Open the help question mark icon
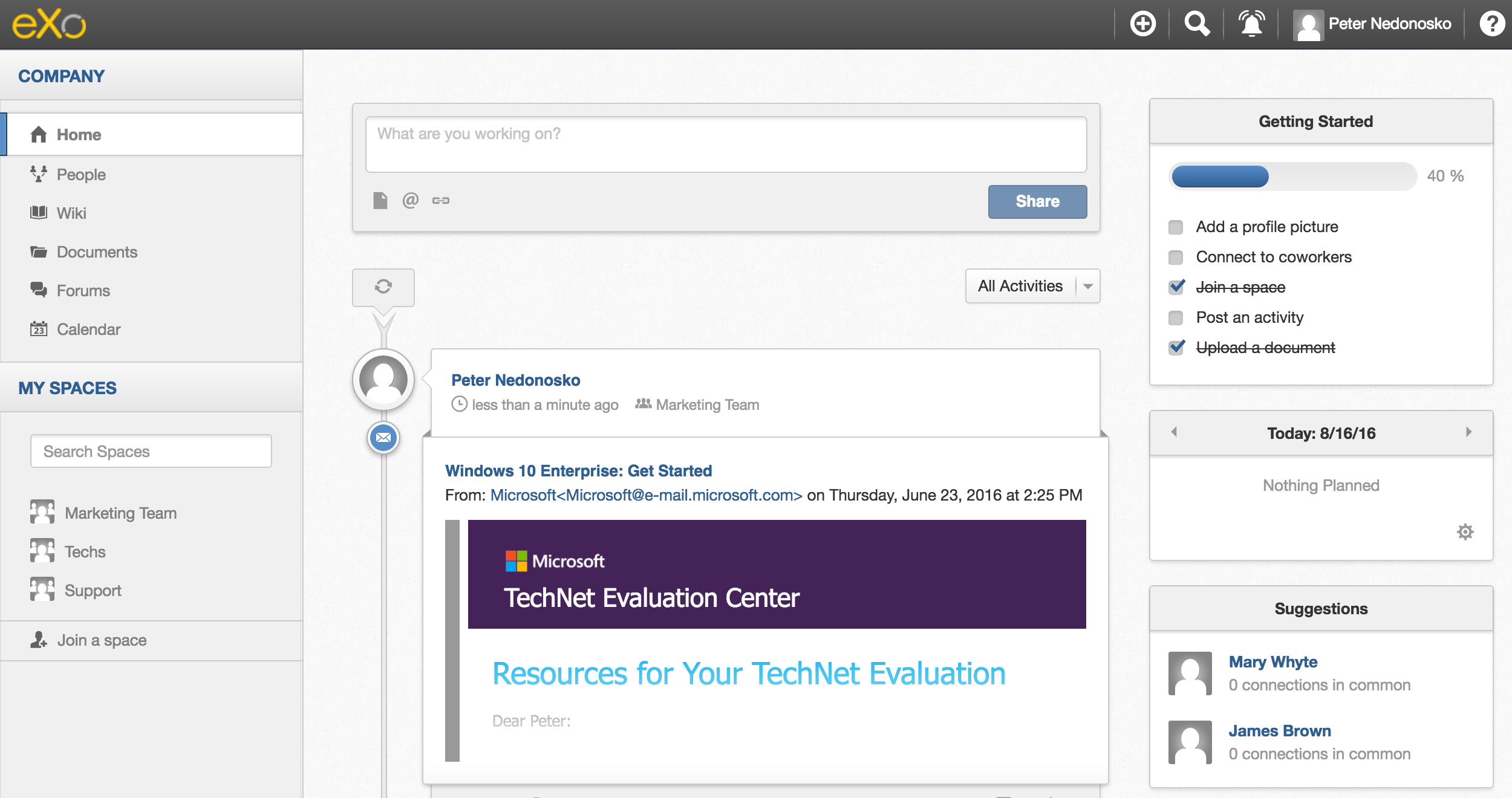The width and height of the screenshot is (1512, 798). 1492,24
